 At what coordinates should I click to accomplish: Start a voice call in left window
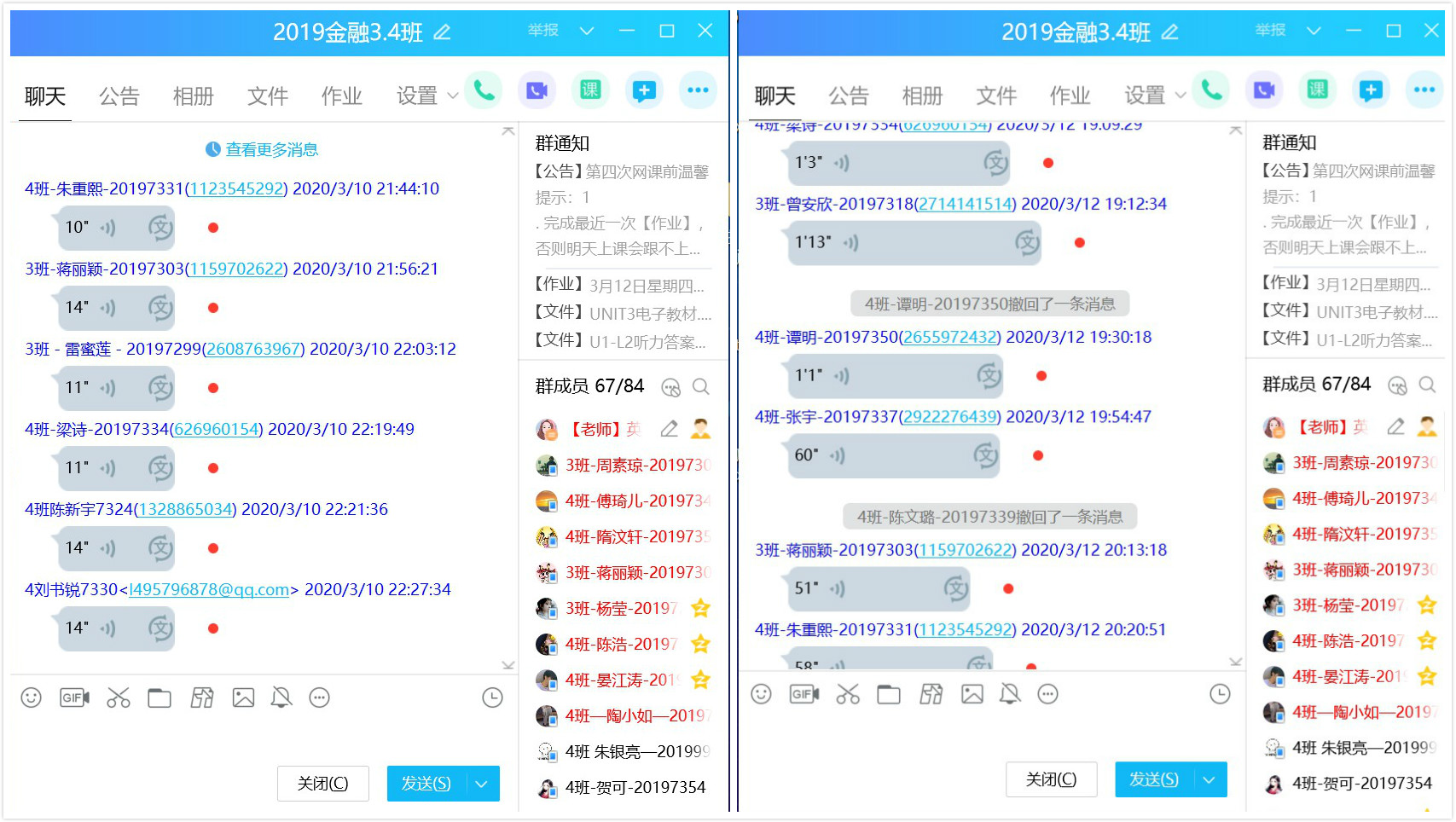484,90
